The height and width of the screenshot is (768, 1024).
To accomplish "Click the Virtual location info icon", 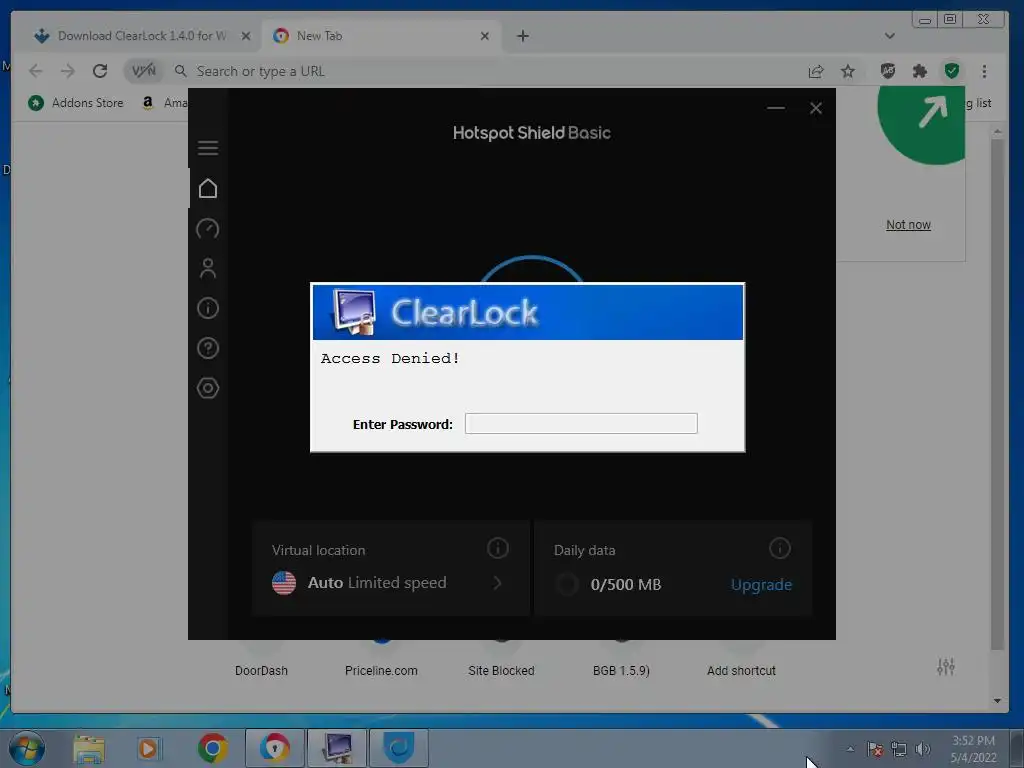I will pos(498,549).
